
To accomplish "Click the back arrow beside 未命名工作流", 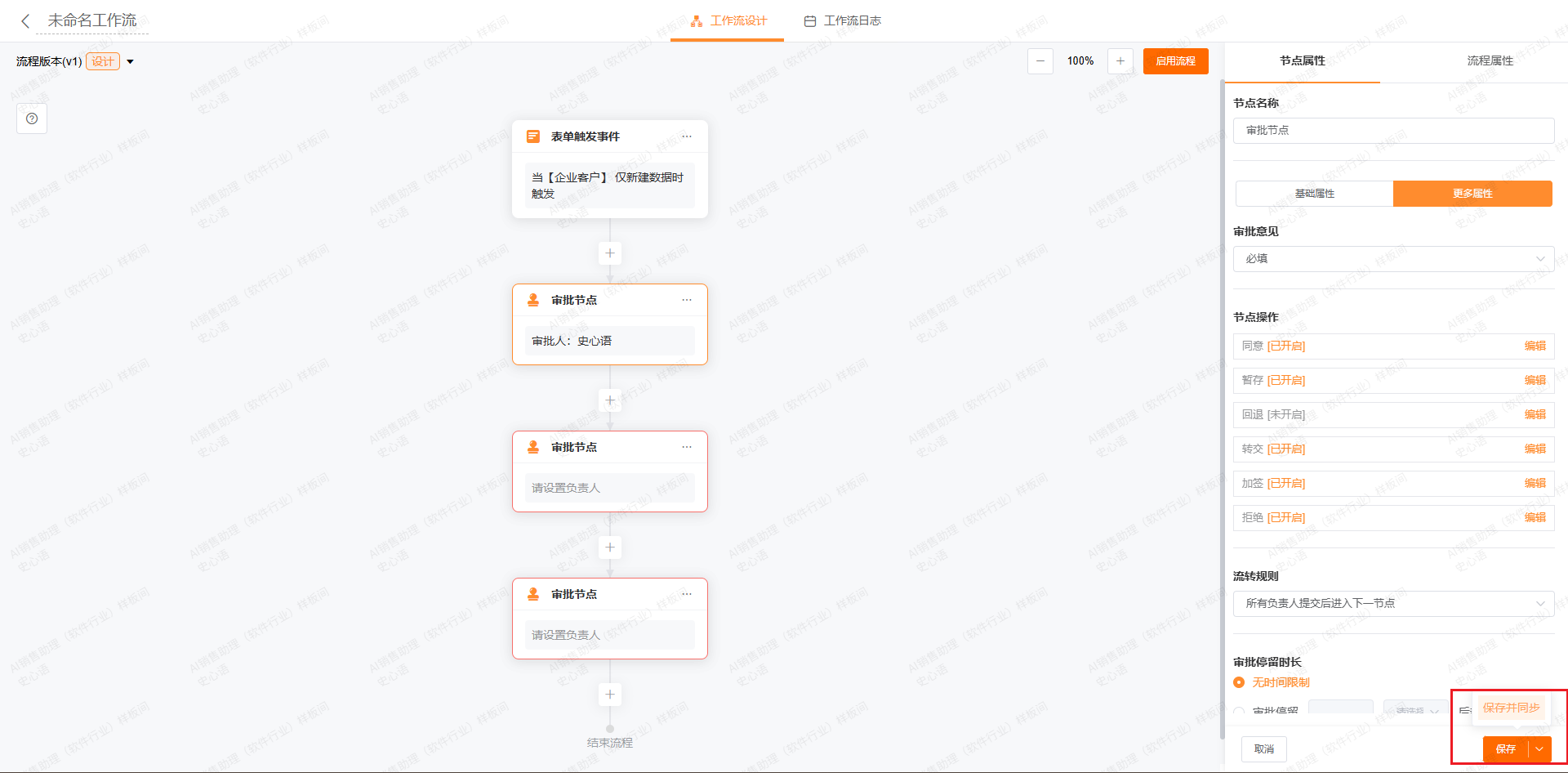I will (25, 21).
